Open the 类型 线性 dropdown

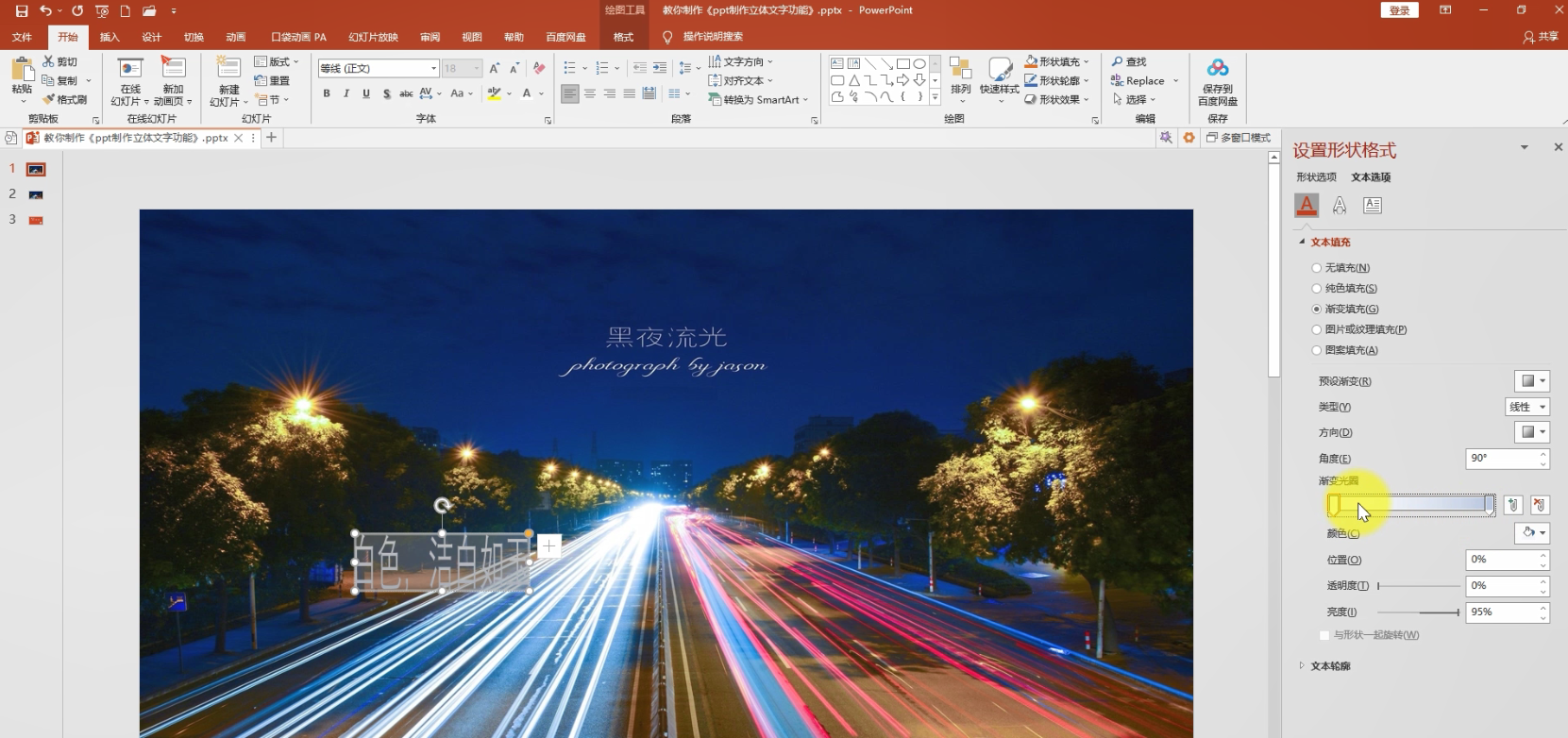click(x=1527, y=407)
